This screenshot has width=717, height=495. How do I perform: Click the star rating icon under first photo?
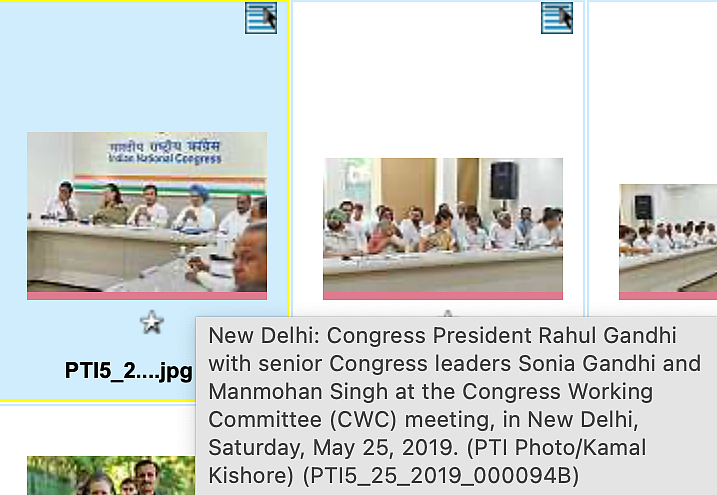point(152,322)
